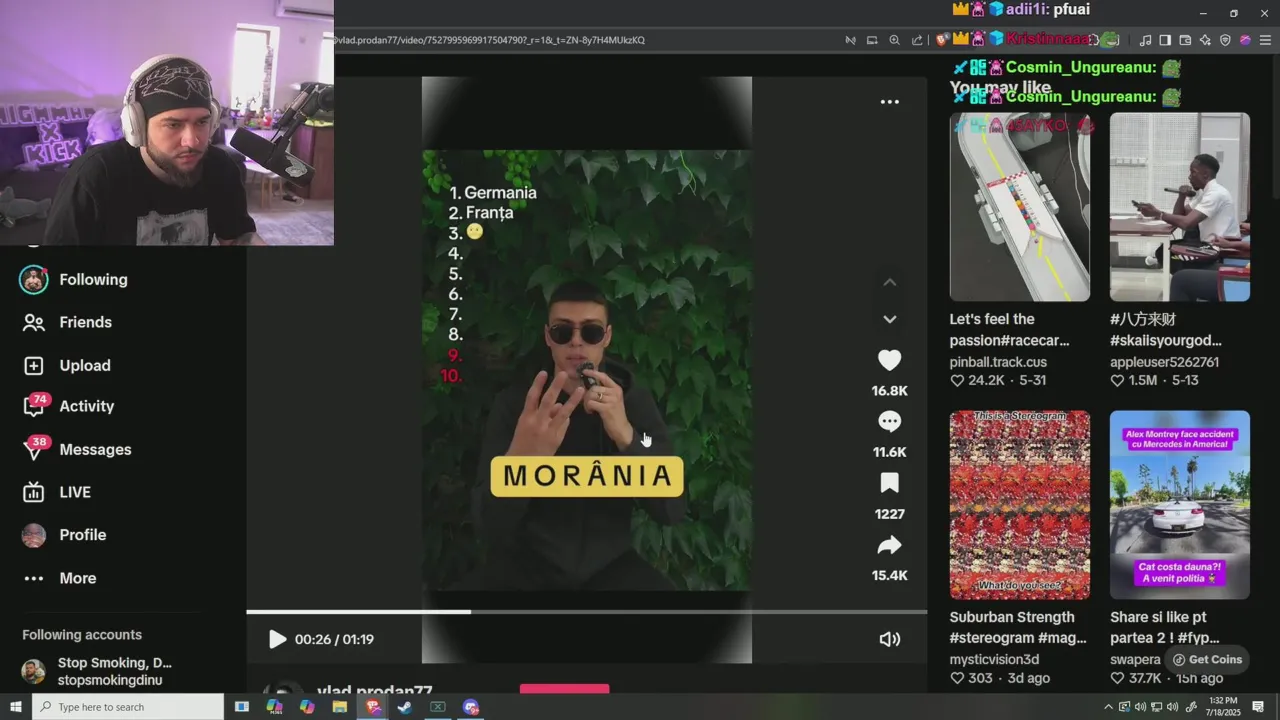Open the Leo AI sparkle icon
1280x720 pixels.
[1205, 40]
